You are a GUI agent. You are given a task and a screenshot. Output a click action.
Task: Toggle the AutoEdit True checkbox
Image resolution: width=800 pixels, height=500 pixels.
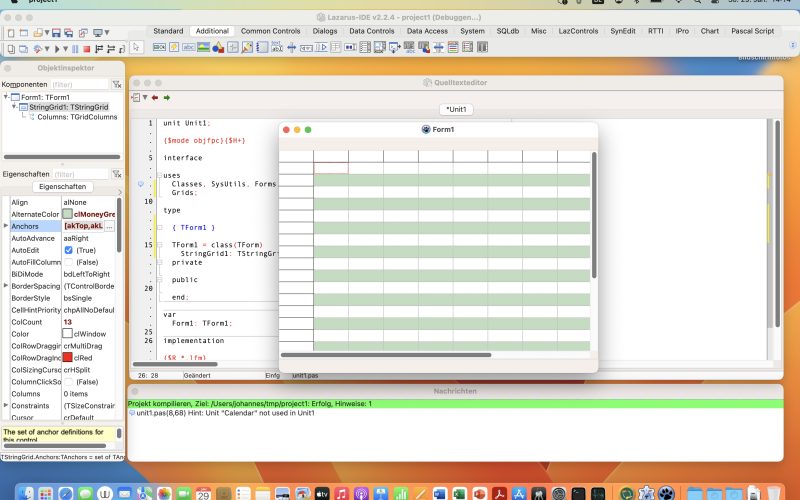point(69,250)
